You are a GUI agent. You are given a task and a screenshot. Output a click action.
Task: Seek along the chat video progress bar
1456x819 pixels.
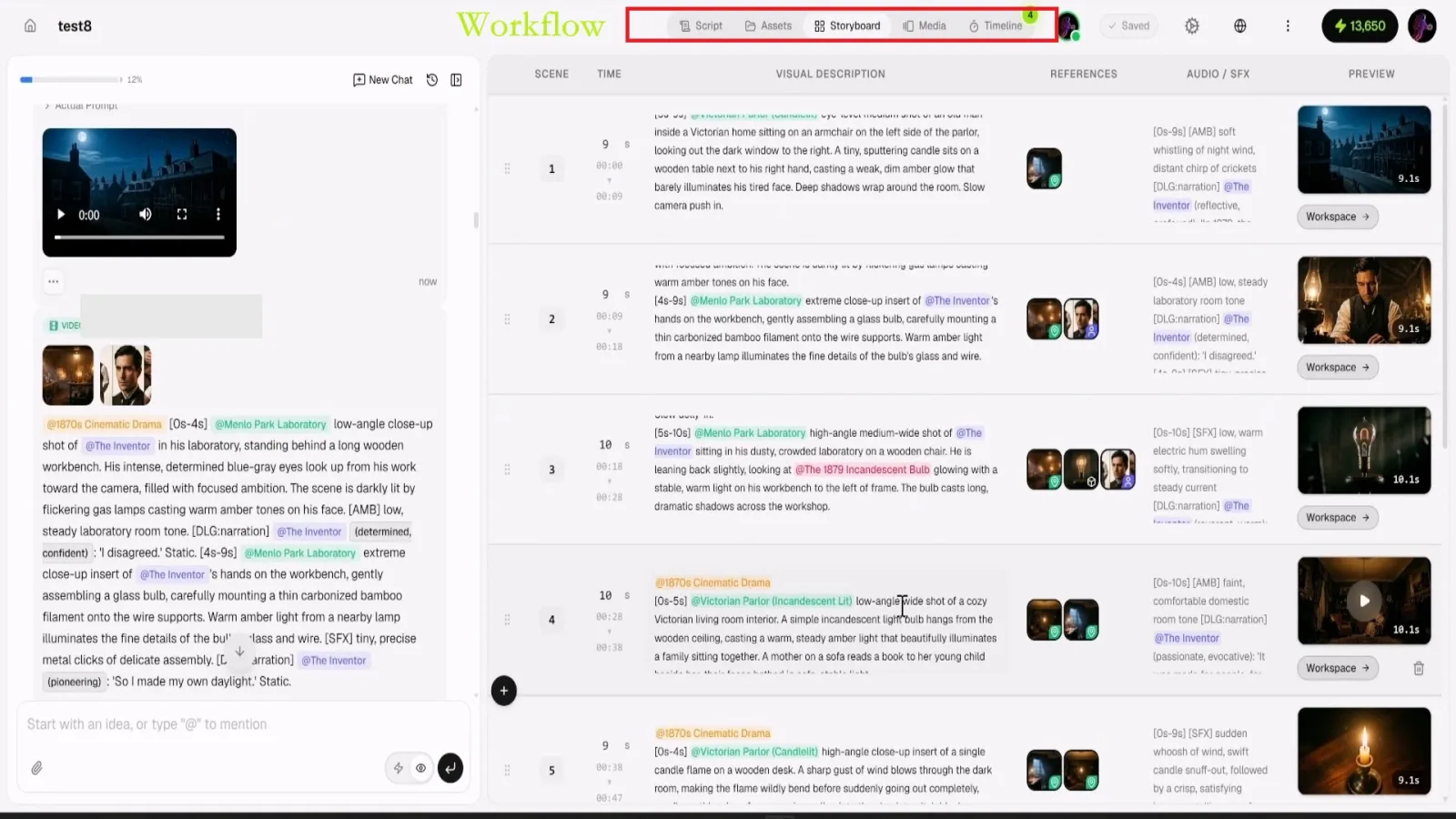point(139,238)
